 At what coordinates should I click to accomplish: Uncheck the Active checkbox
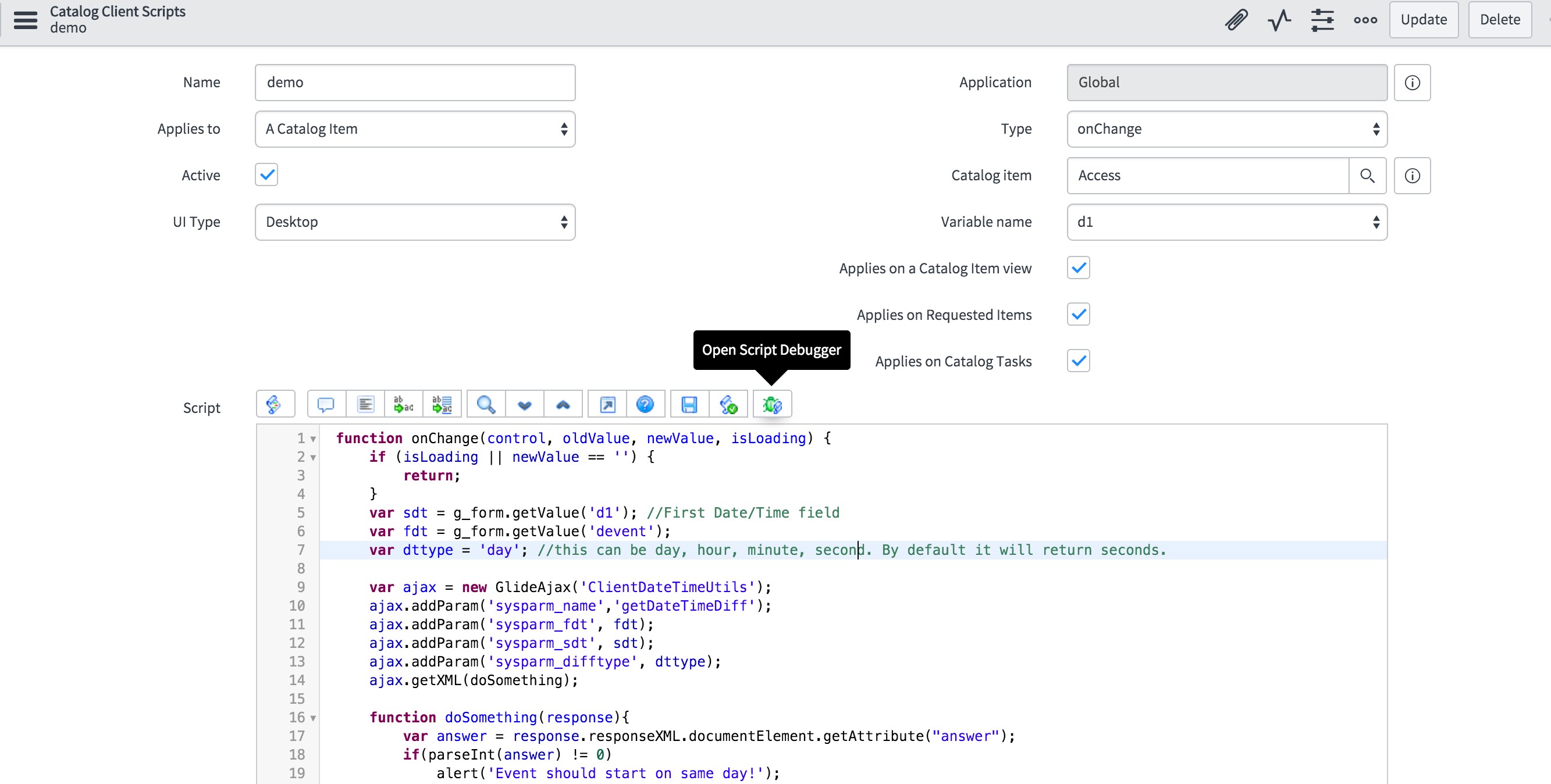pyautogui.click(x=266, y=174)
